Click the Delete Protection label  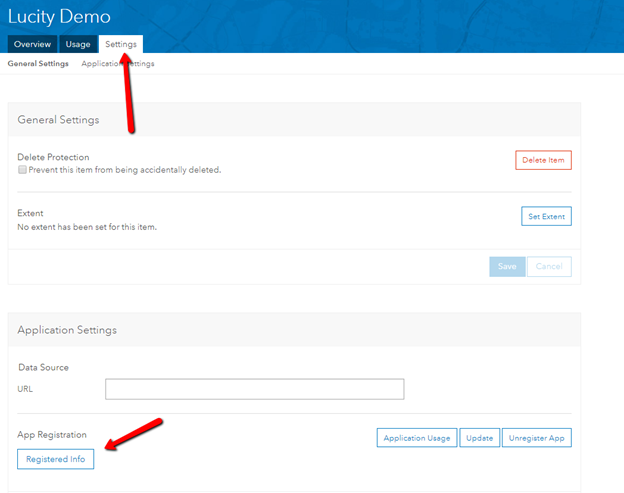(53, 157)
